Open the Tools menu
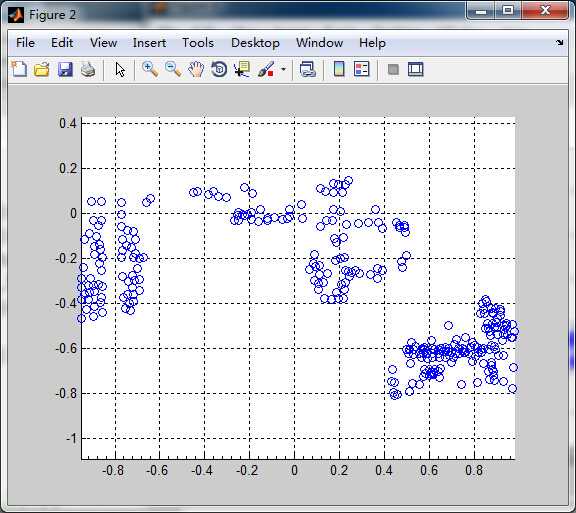Image resolution: width=576 pixels, height=513 pixels. 198,43
